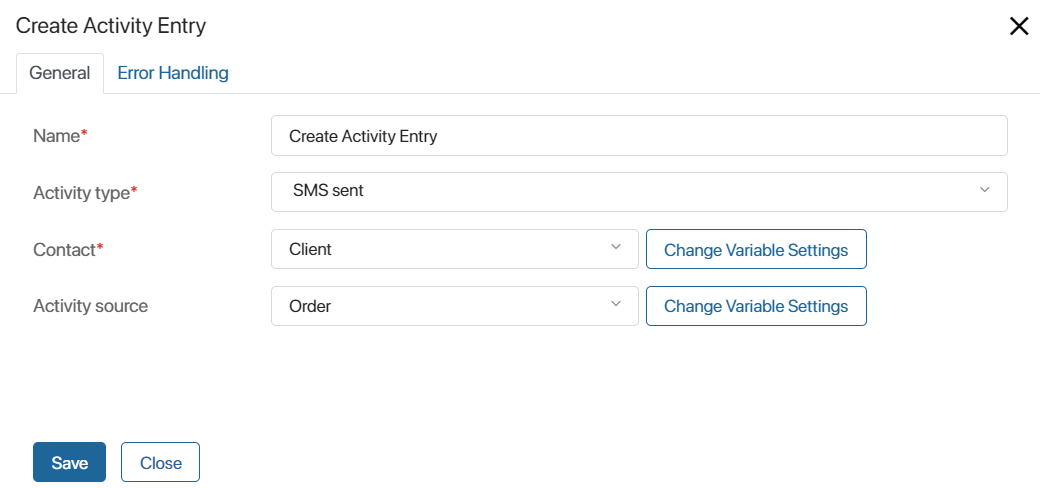Image resolution: width=1040 pixels, height=488 pixels.
Task: Focus the Name input field
Action: (639, 136)
